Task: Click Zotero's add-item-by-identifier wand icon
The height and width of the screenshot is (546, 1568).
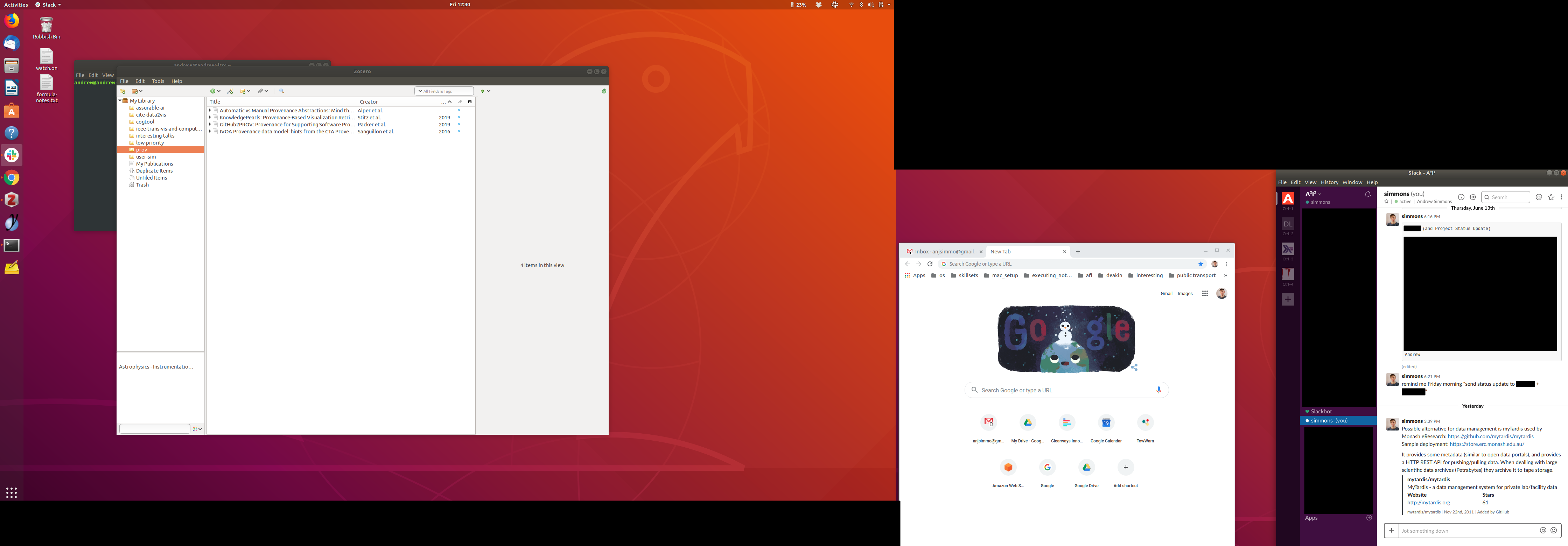Action: (x=230, y=91)
